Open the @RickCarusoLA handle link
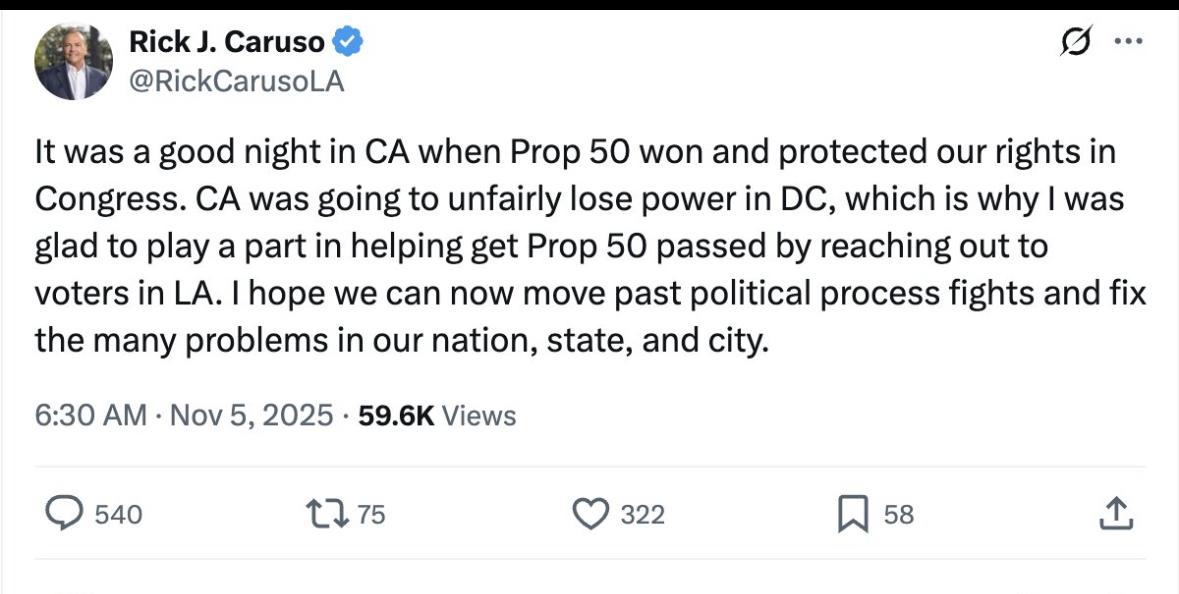The image size is (1179, 594). (236, 82)
